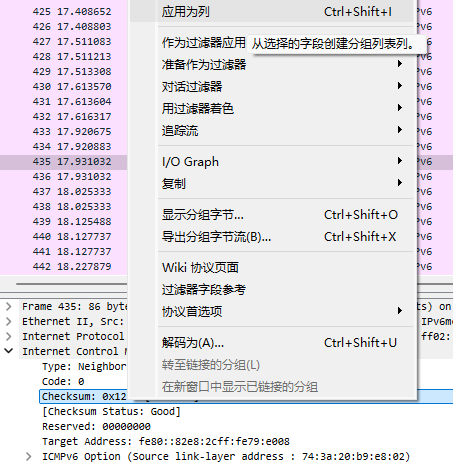Expand the ICMPv6 Option tree node
The width and height of the screenshot is (453, 465).
tap(29, 456)
